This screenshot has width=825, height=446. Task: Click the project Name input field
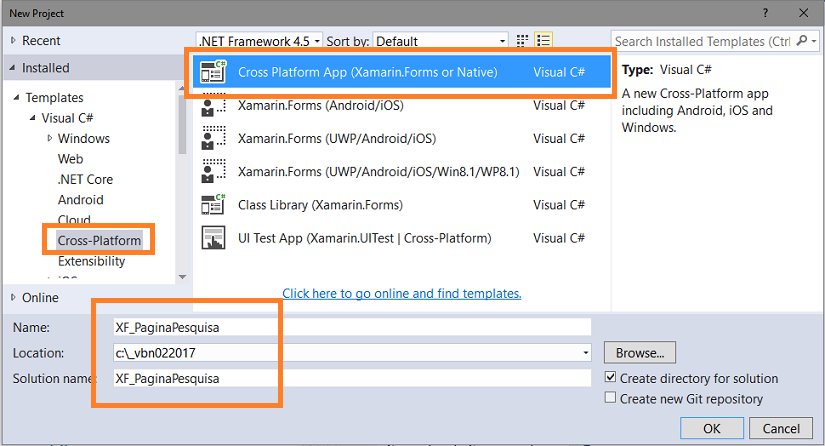tap(352, 327)
